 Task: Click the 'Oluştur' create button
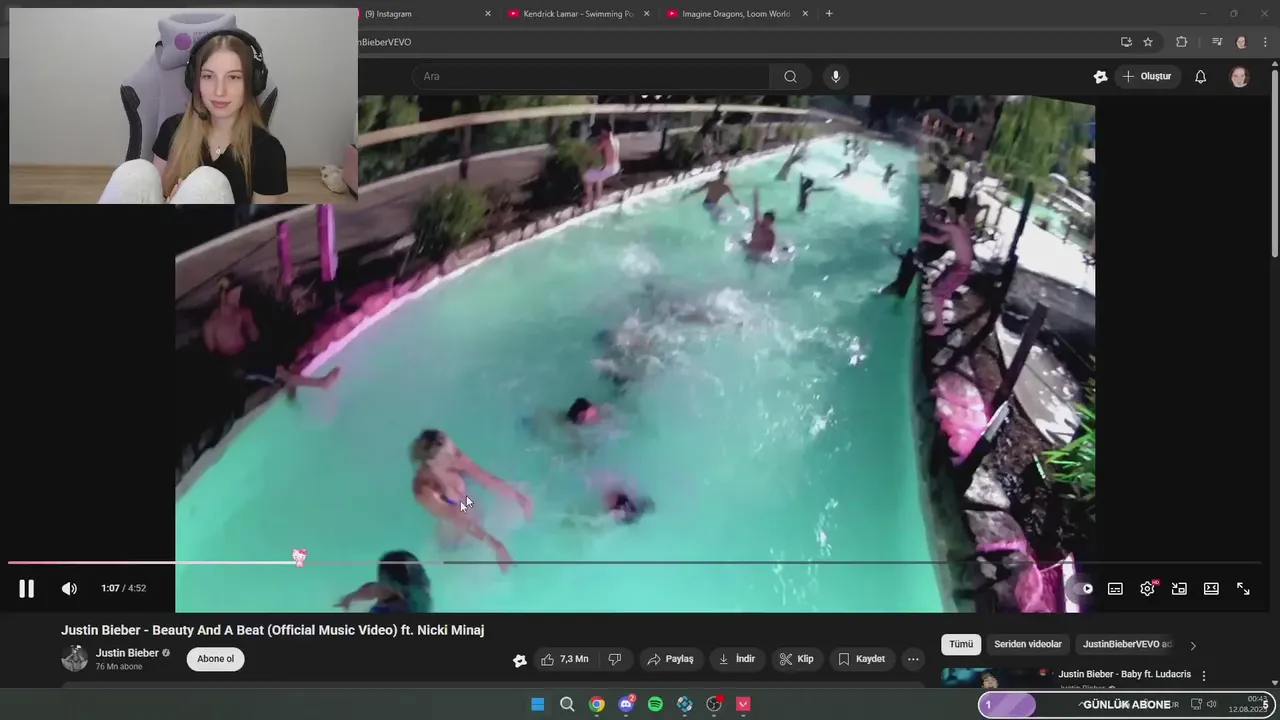[x=1146, y=77]
